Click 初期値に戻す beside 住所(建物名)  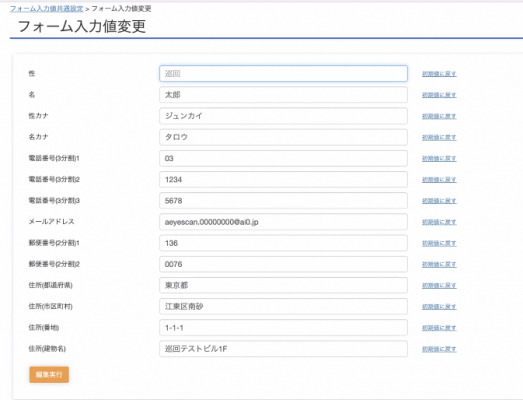[x=439, y=349]
